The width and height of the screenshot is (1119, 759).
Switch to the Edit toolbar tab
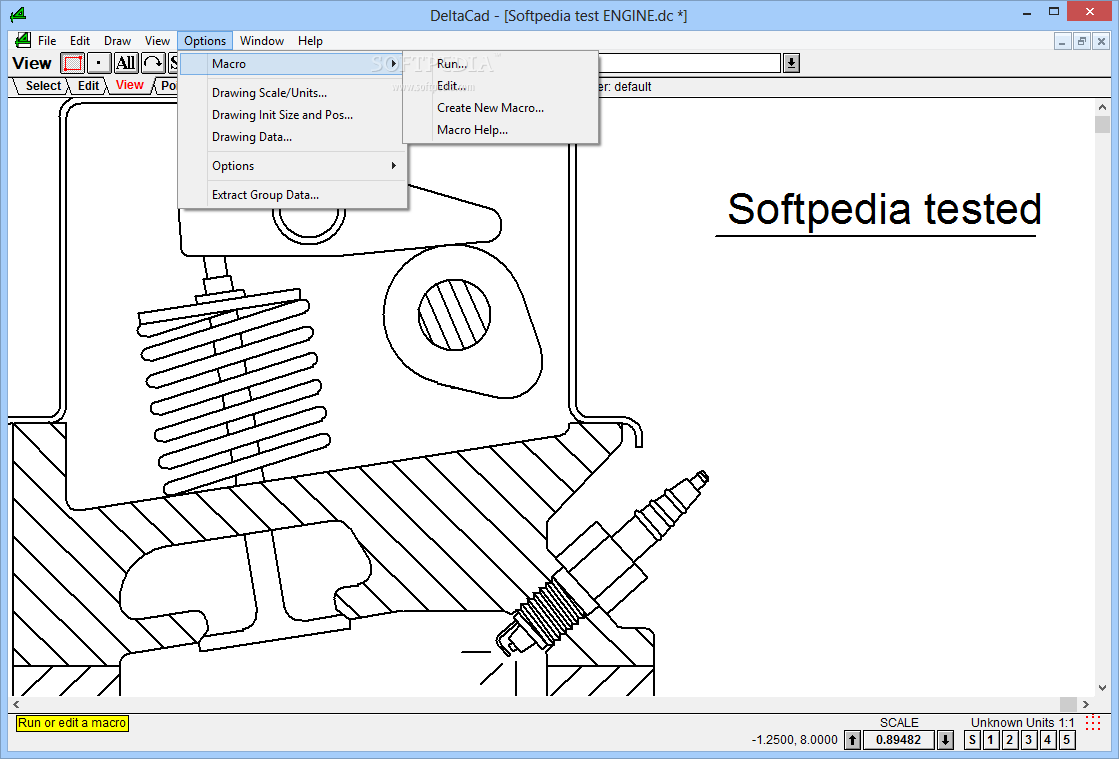point(88,86)
